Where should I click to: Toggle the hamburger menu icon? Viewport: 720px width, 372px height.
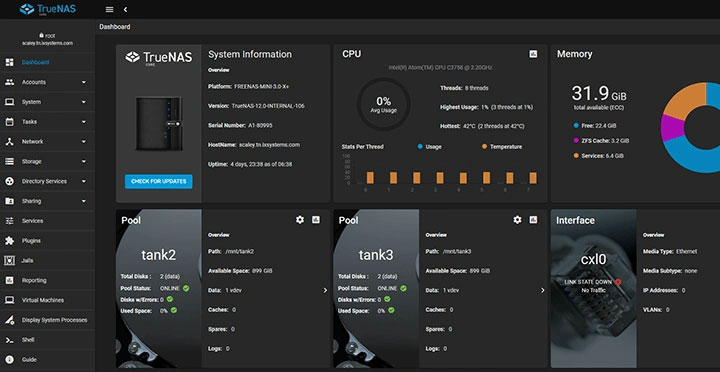click(109, 9)
